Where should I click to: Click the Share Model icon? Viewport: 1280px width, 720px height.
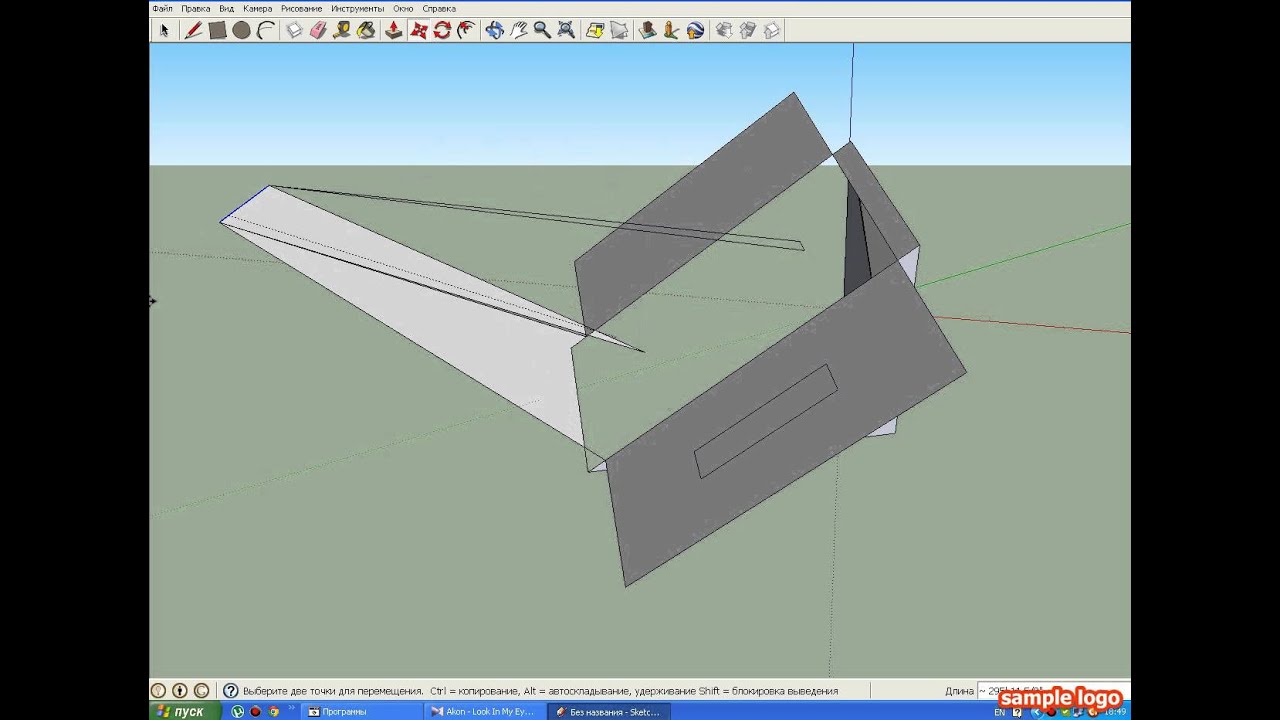click(747, 30)
